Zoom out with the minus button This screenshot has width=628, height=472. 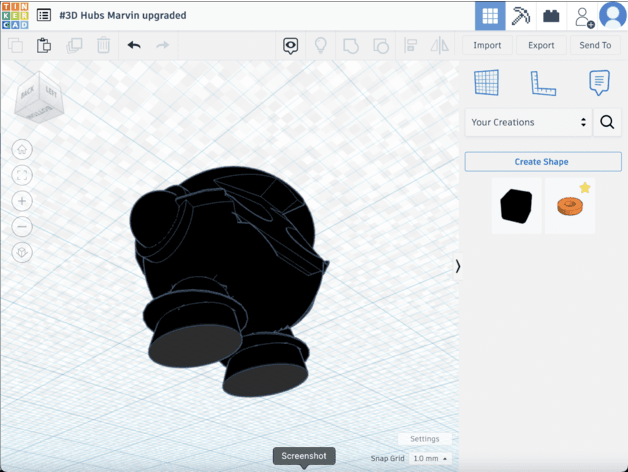(22, 227)
